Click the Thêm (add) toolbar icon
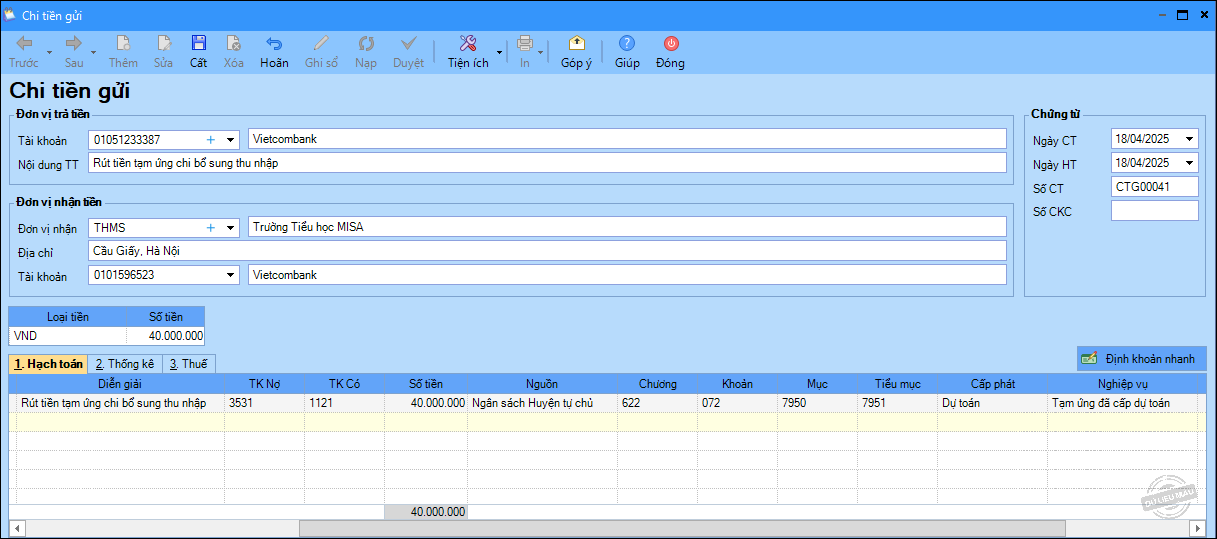The image size is (1217, 539). (x=124, y=43)
